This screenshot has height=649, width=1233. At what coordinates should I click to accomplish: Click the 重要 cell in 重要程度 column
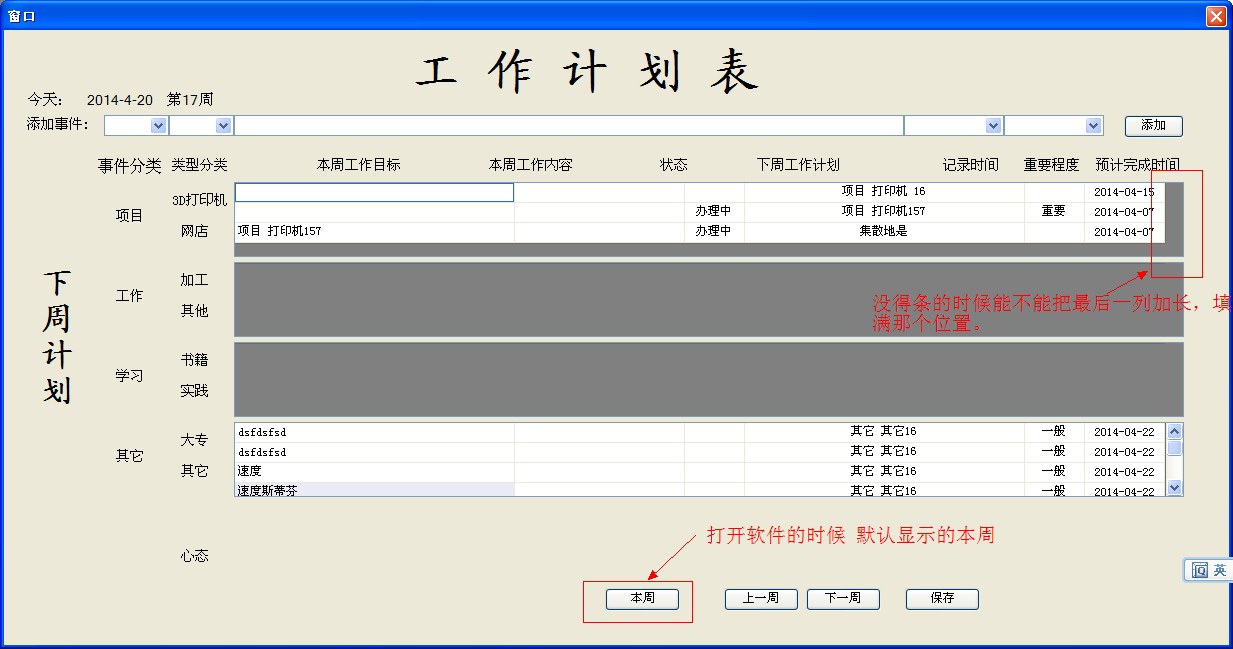click(x=1053, y=212)
